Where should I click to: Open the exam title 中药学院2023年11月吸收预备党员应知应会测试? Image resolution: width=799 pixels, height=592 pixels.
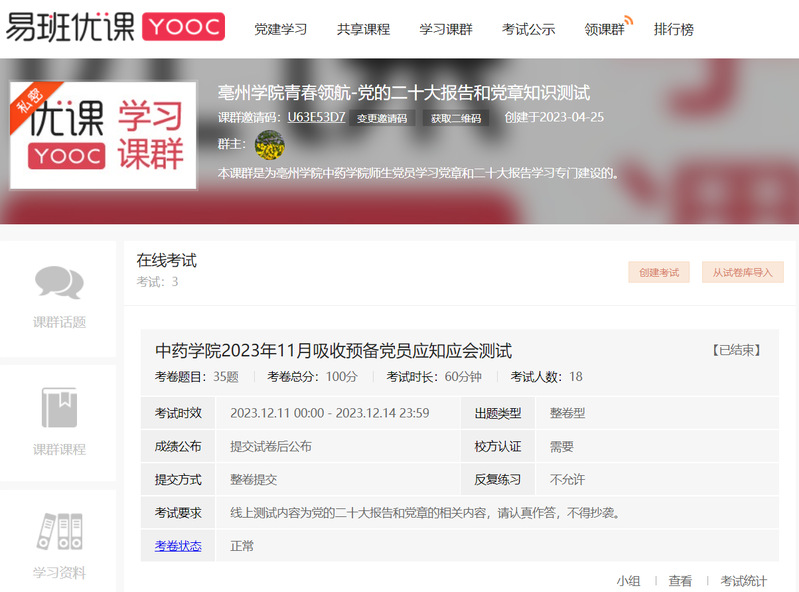pyautogui.click(x=333, y=351)
